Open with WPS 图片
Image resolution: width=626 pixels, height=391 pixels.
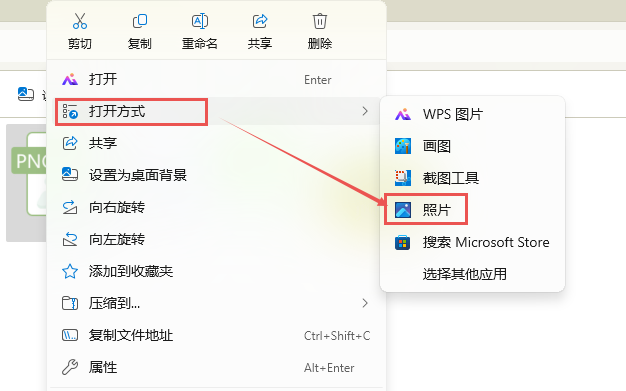click(472, 114)
